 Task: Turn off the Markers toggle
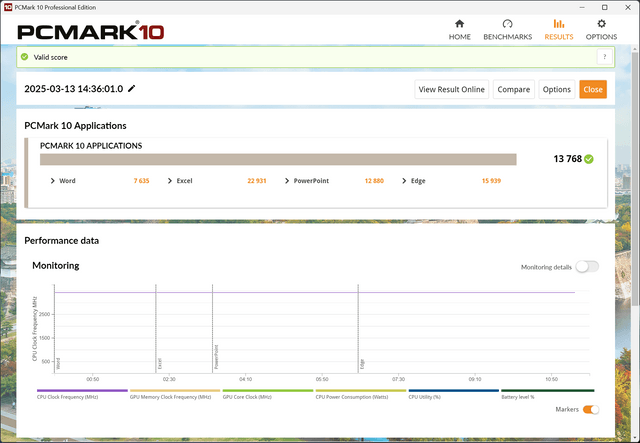point(591,410)
